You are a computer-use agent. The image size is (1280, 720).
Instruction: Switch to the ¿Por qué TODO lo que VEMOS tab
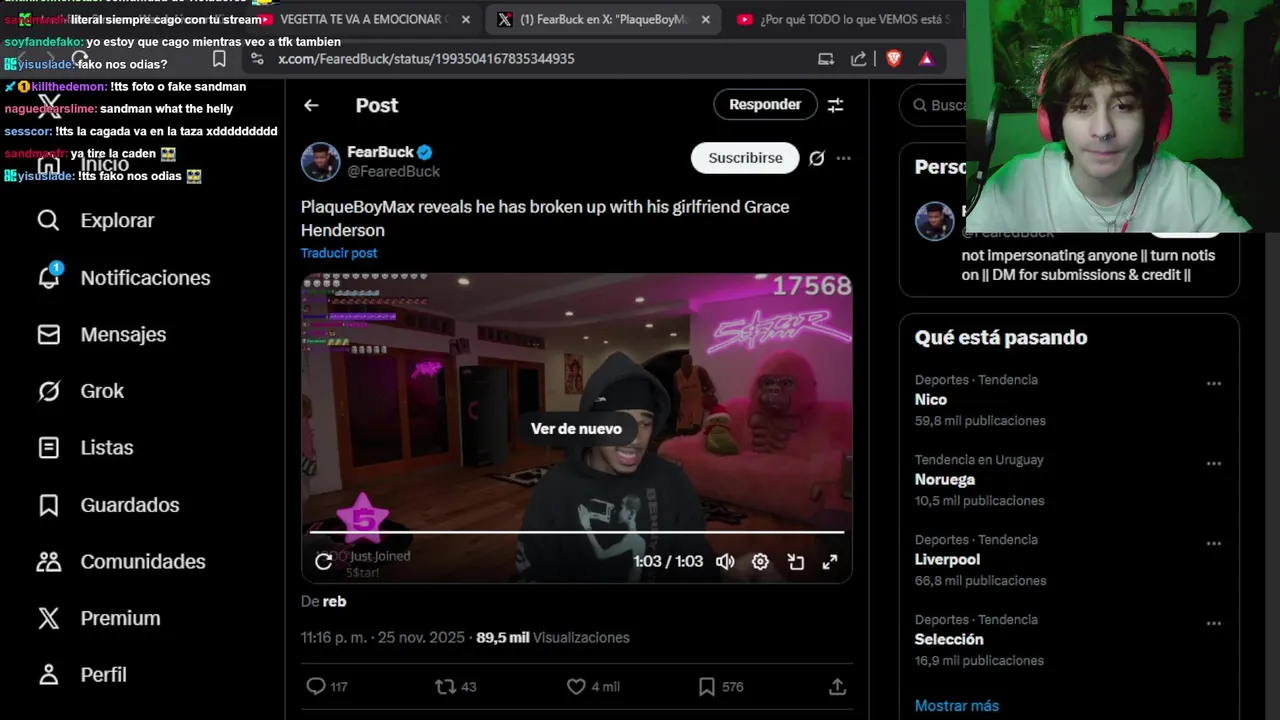click(x=845, y=19)
